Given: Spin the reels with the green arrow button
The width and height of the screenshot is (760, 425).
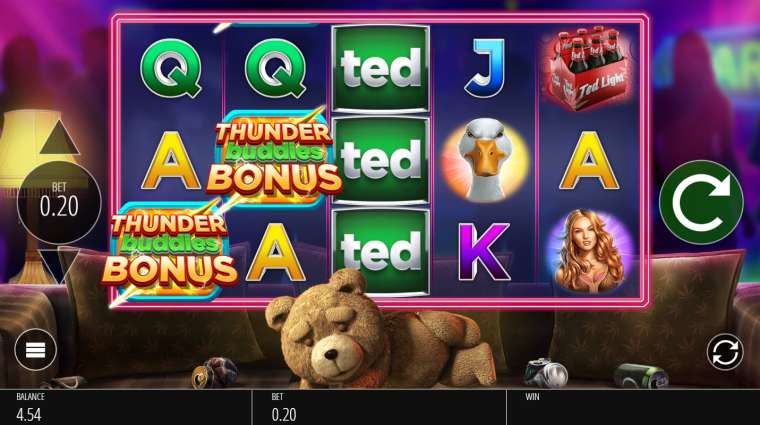Looking at the screenshot, I should pos(701,203).
